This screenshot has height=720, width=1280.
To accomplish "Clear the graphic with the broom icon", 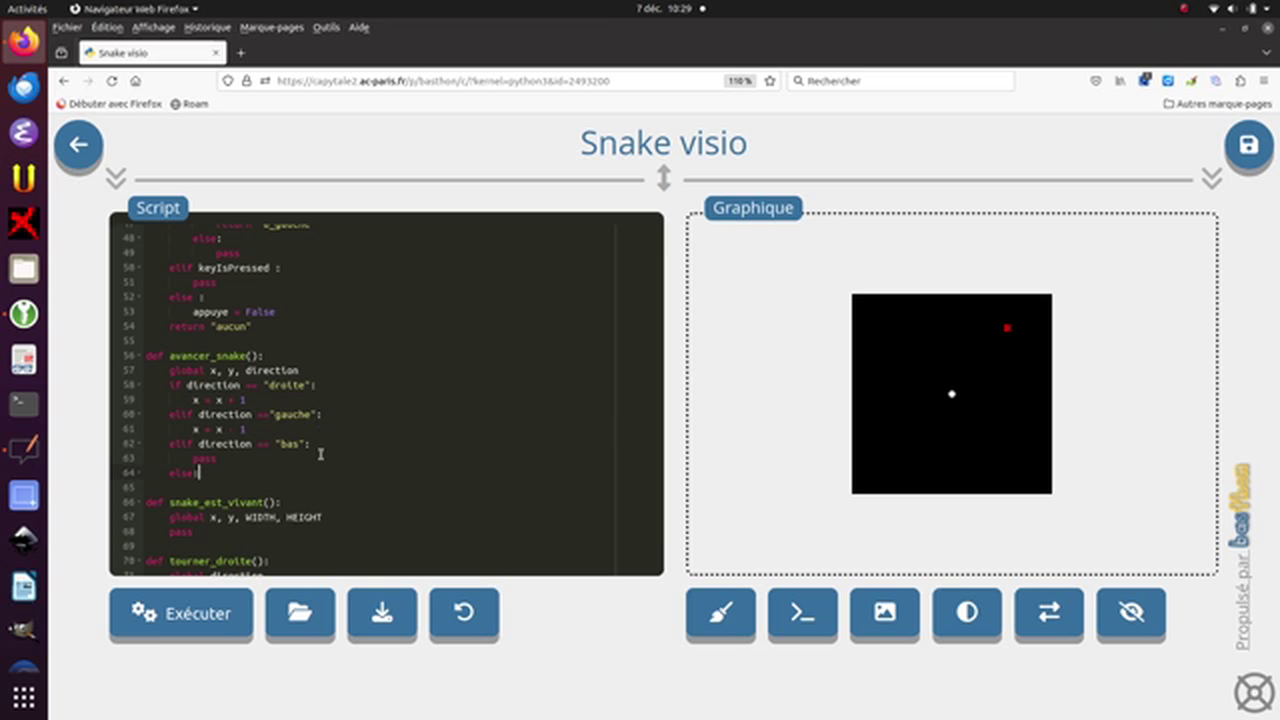I will pos(720,613).
